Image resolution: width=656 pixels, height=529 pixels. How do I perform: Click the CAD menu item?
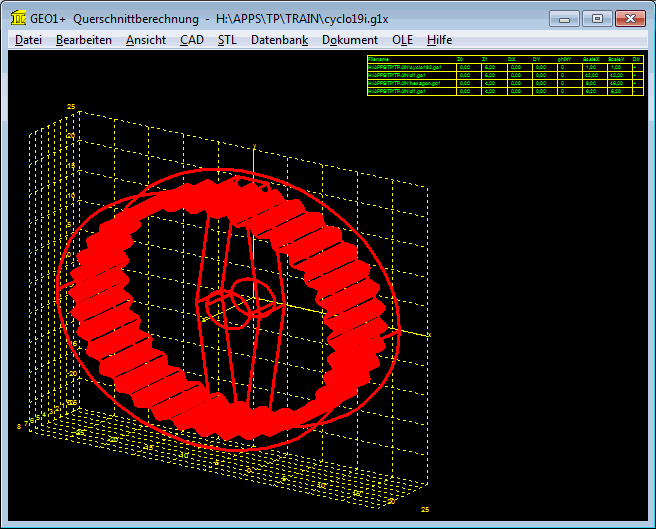tap(191, 40)
